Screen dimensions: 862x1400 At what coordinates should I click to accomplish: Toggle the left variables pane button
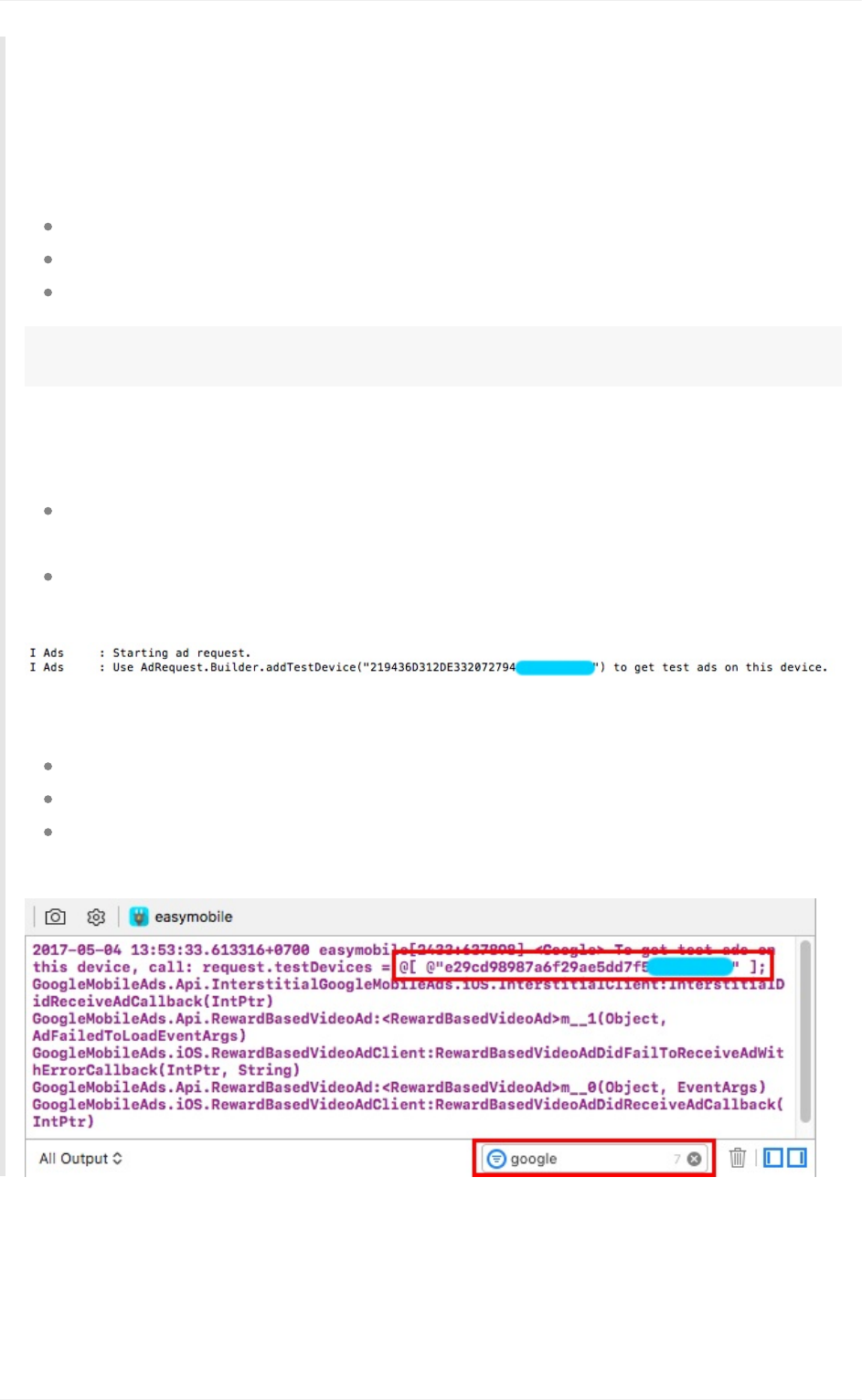tap(773, 1158)
